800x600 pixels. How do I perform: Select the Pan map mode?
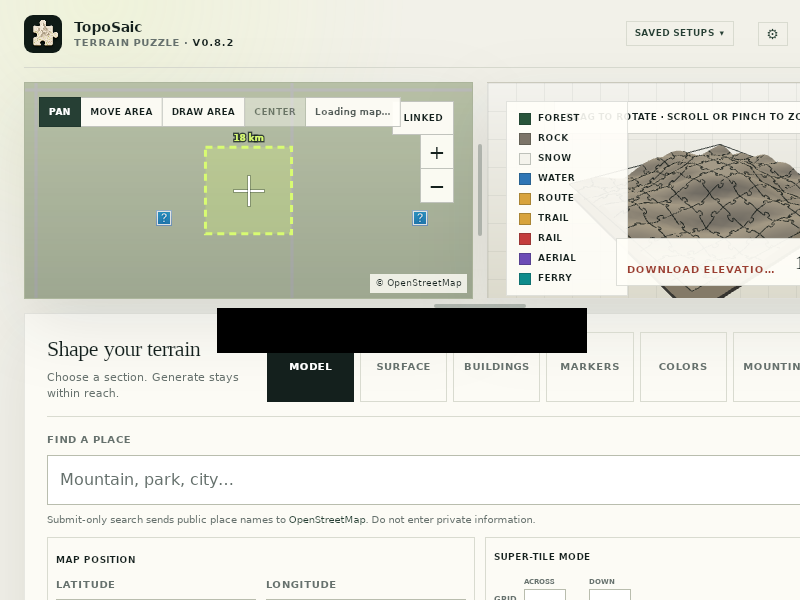[x=60, y=112]
